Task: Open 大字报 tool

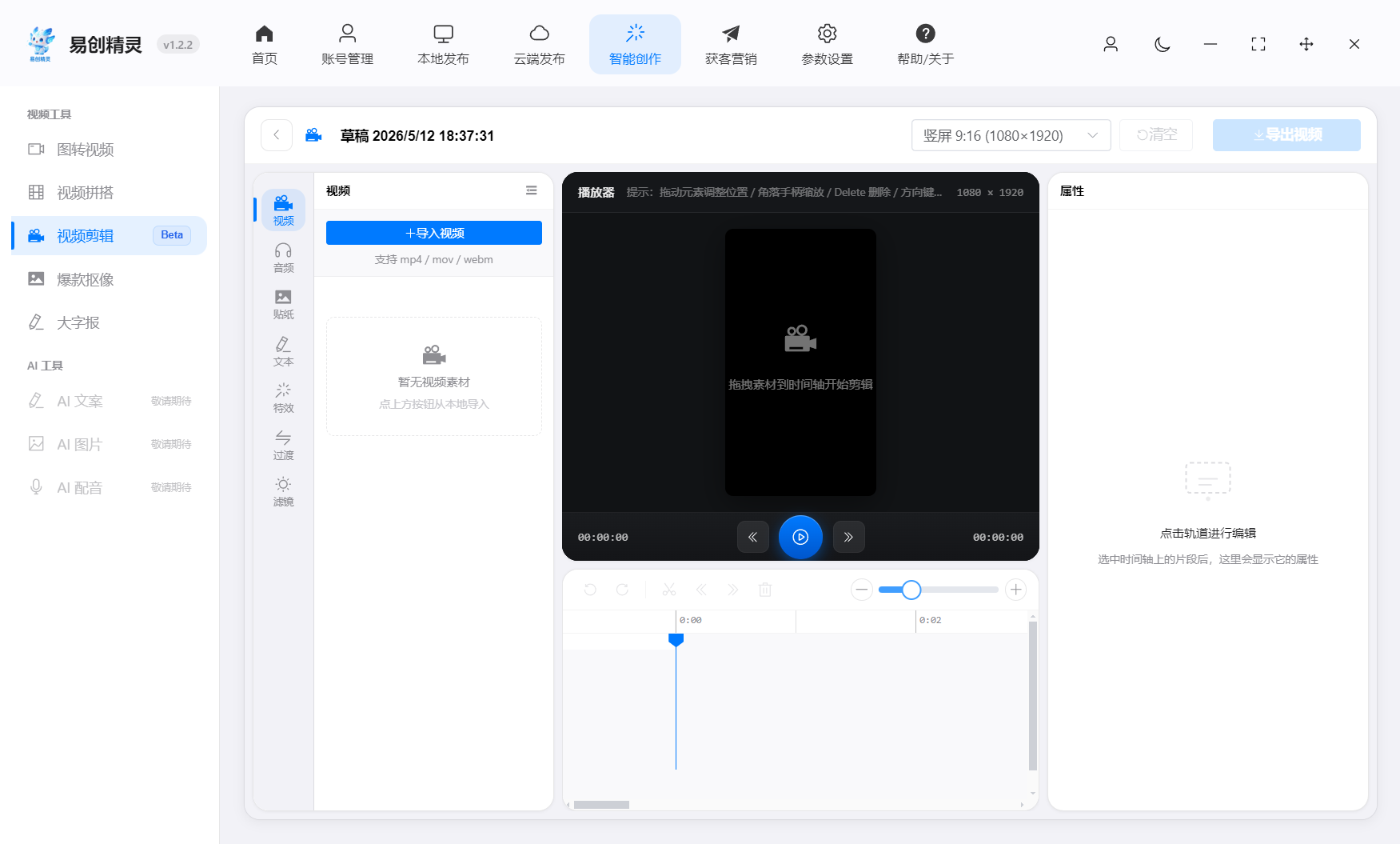Action: [x=110, y=322]
